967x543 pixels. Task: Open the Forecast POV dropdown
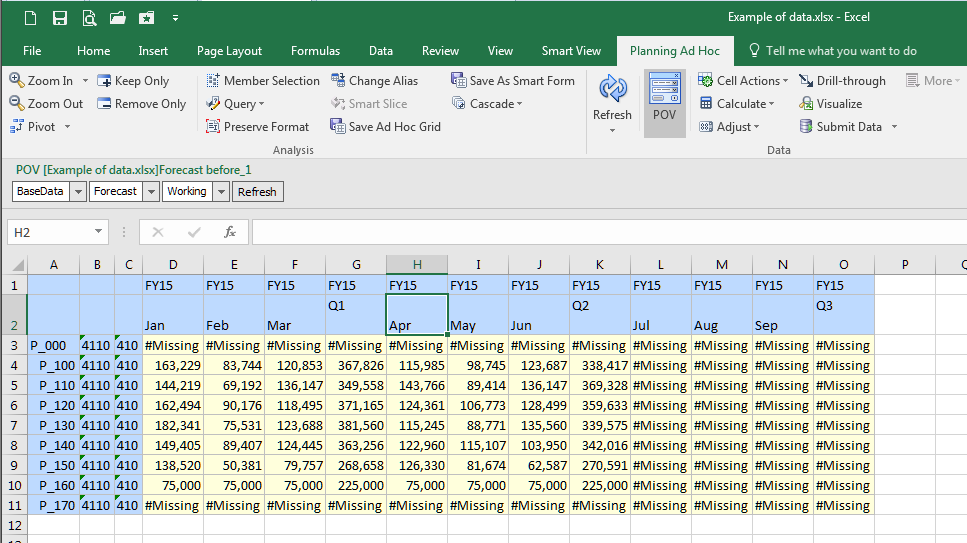pos(152,192)
